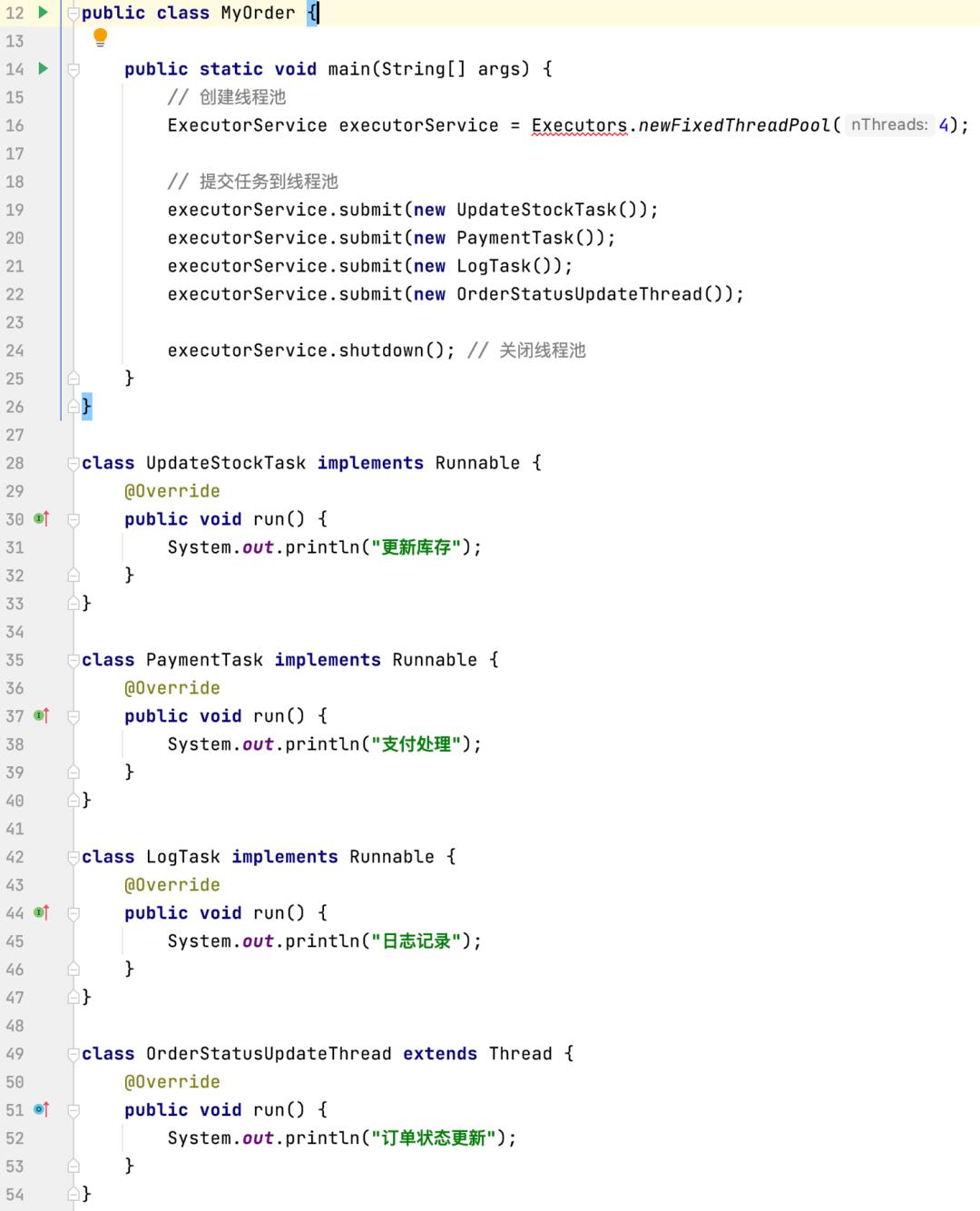This screenshot has width=980, height=1211.
Task: Collapse UpdateStockTask class fold on line 28
Action: pyautogui.click(x=73, y=464)
